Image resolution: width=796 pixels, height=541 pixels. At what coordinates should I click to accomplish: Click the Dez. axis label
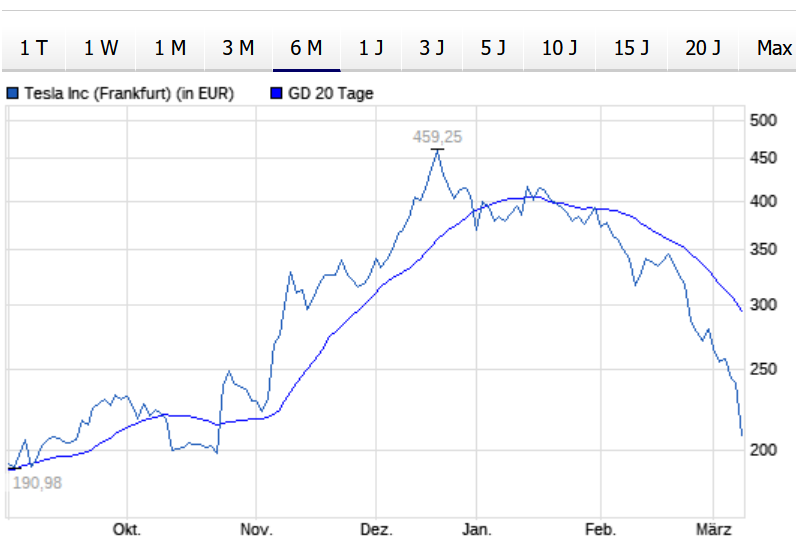[376, 530]
